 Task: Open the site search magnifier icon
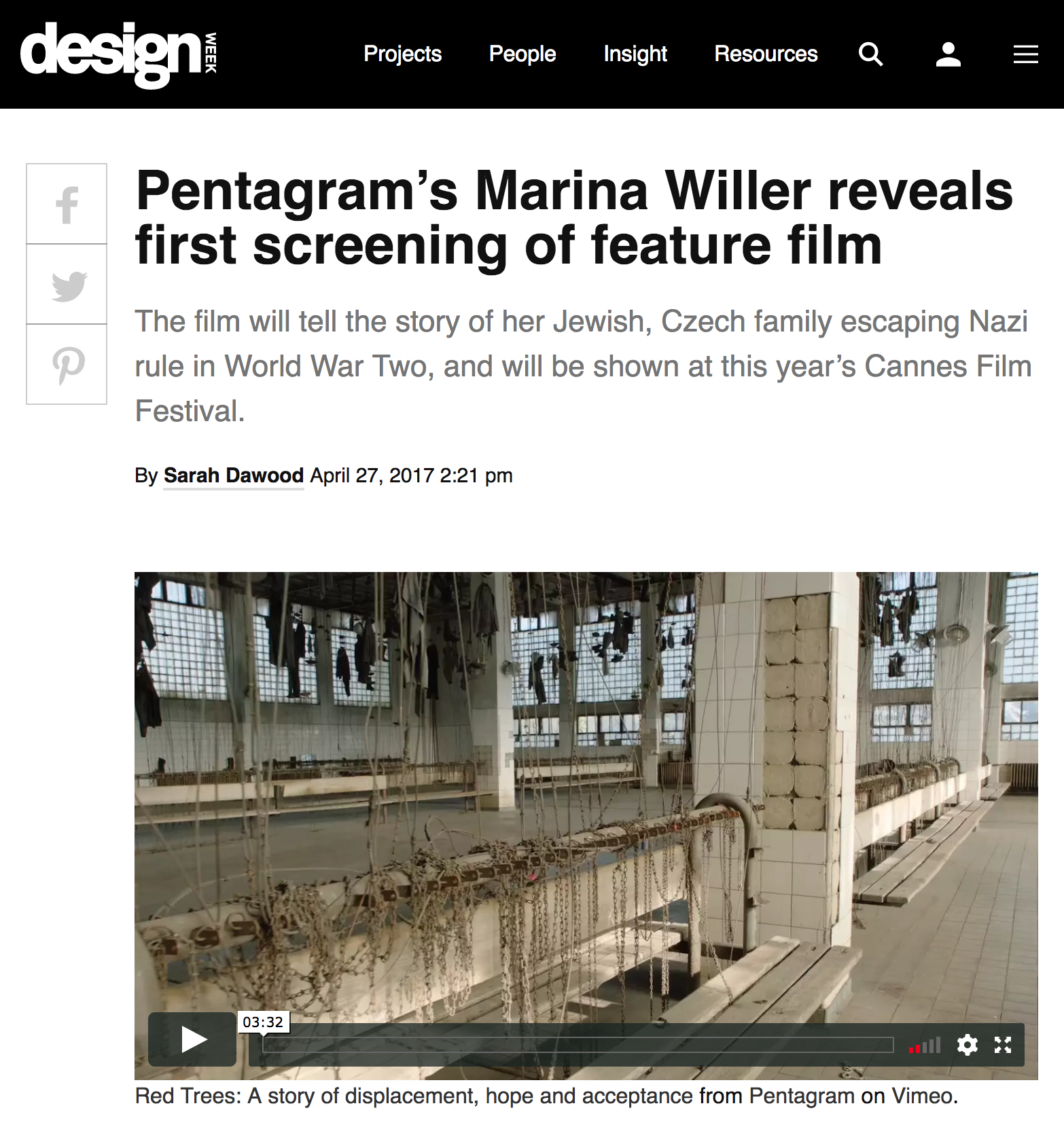click(870, 54)
